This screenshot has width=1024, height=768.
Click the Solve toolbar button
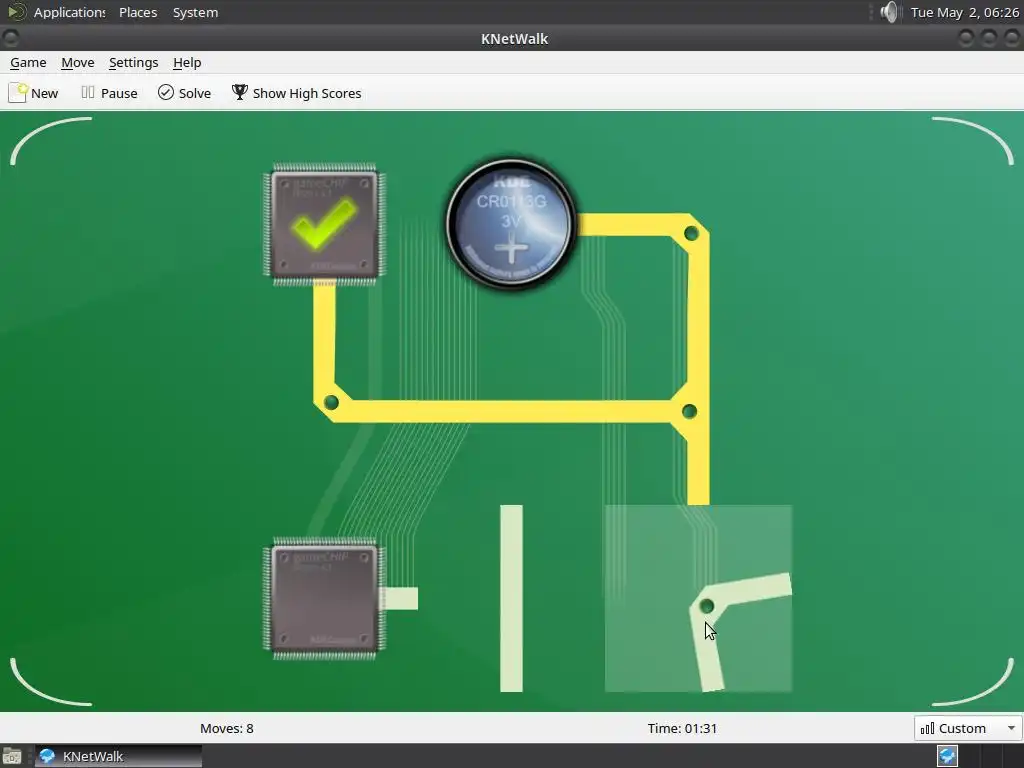point(185,93)
